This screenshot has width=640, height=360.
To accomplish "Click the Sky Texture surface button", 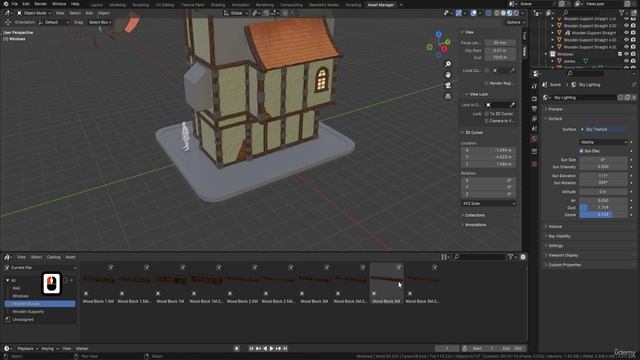I will [603, 129].
